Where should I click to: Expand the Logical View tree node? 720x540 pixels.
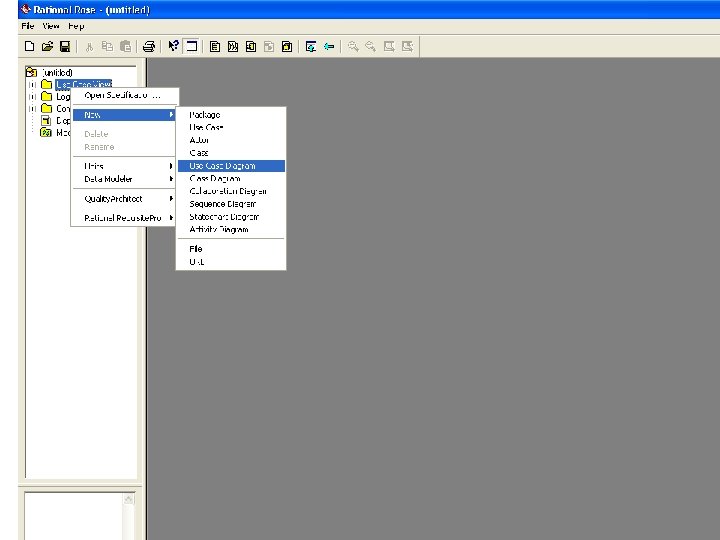point(32,96)
